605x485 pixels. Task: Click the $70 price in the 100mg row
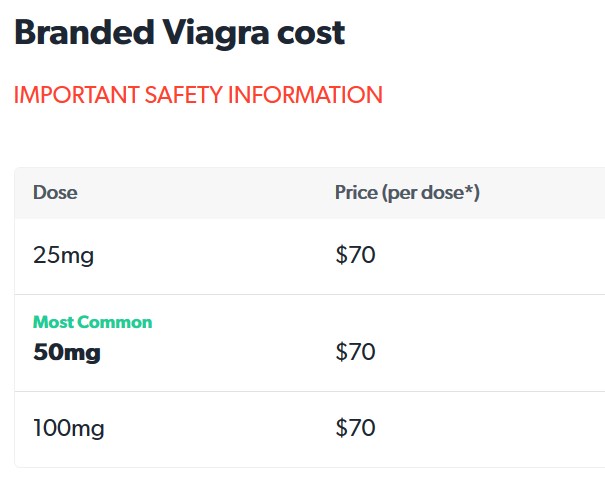pos(355,428)
